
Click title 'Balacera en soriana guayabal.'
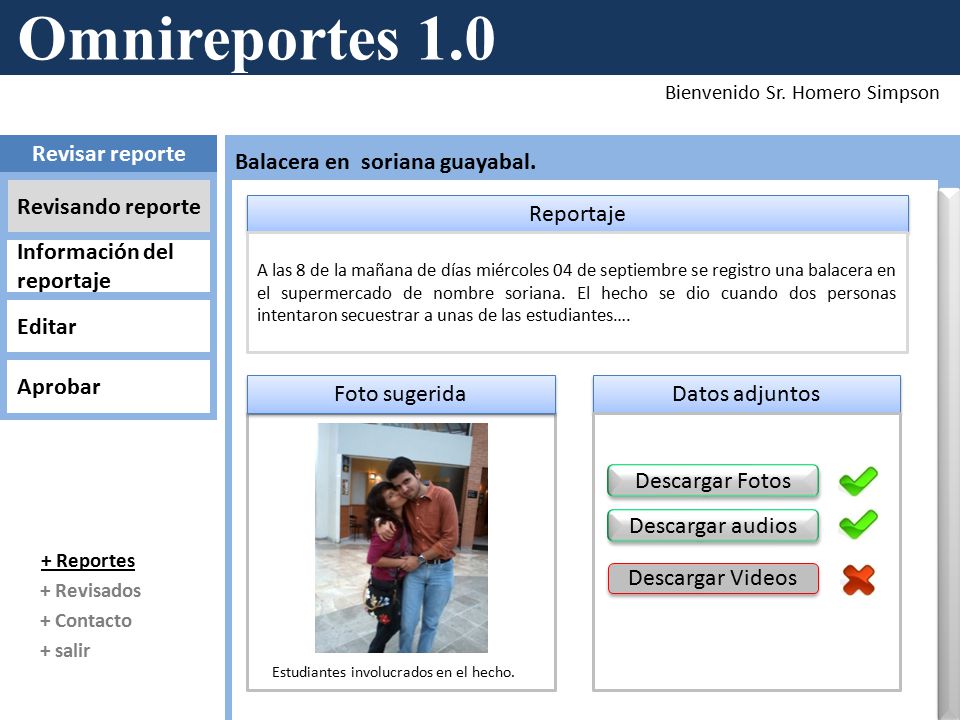tap(385, 162)
